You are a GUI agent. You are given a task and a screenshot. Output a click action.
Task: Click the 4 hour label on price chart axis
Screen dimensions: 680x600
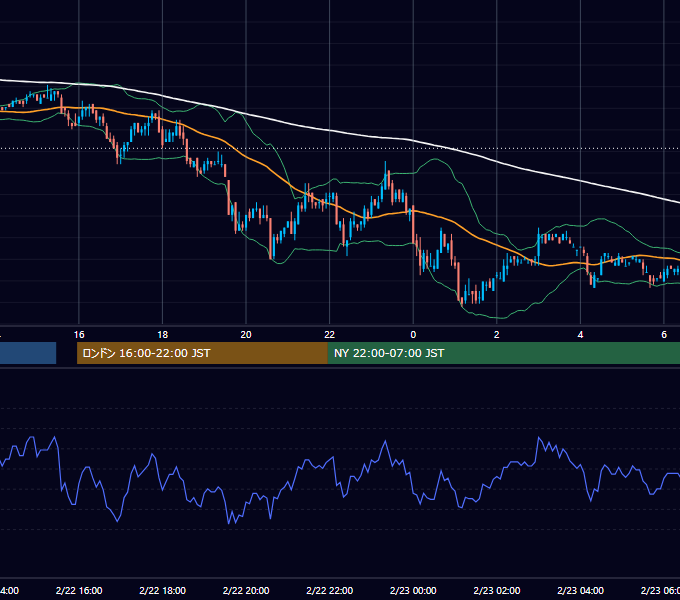coord(580,335)
